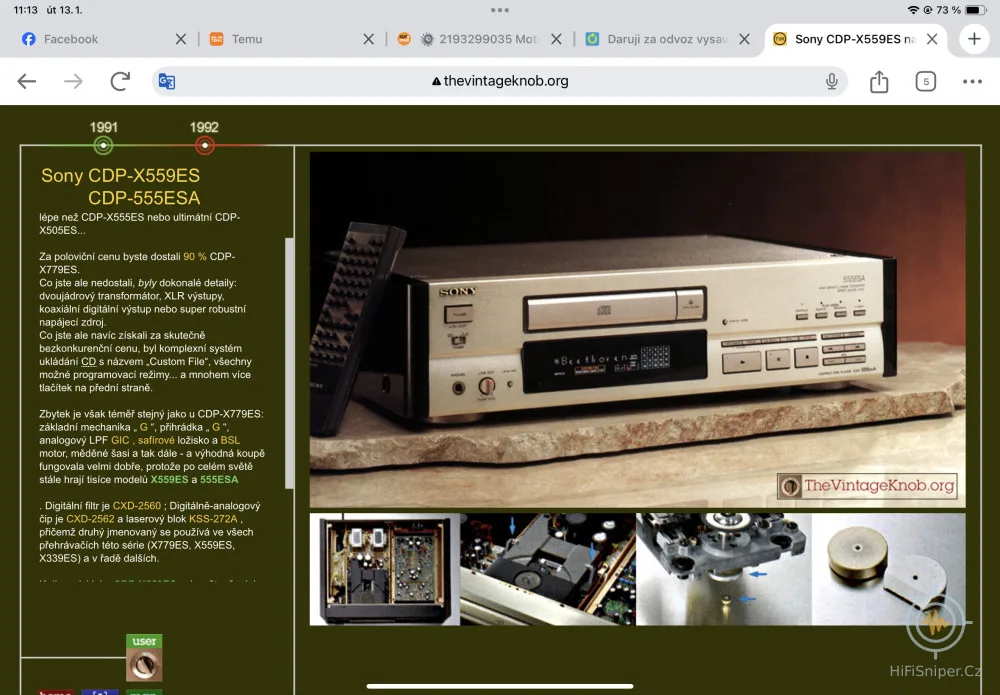Select the 1991 timeline marker
1000x695 pixels.
point(103,145)
